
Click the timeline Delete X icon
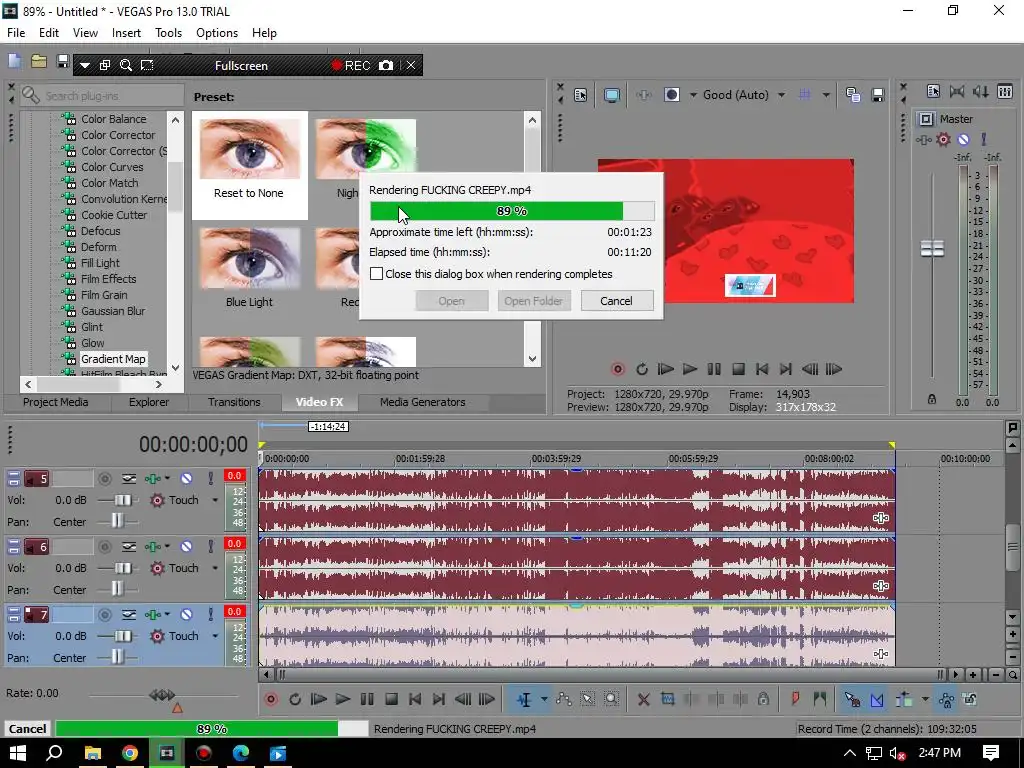643,699
